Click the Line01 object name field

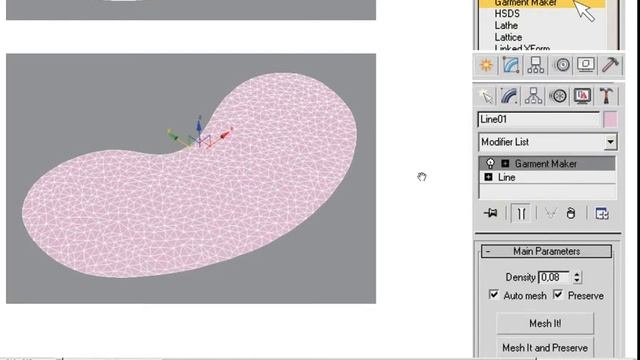(x=539, y=120)
